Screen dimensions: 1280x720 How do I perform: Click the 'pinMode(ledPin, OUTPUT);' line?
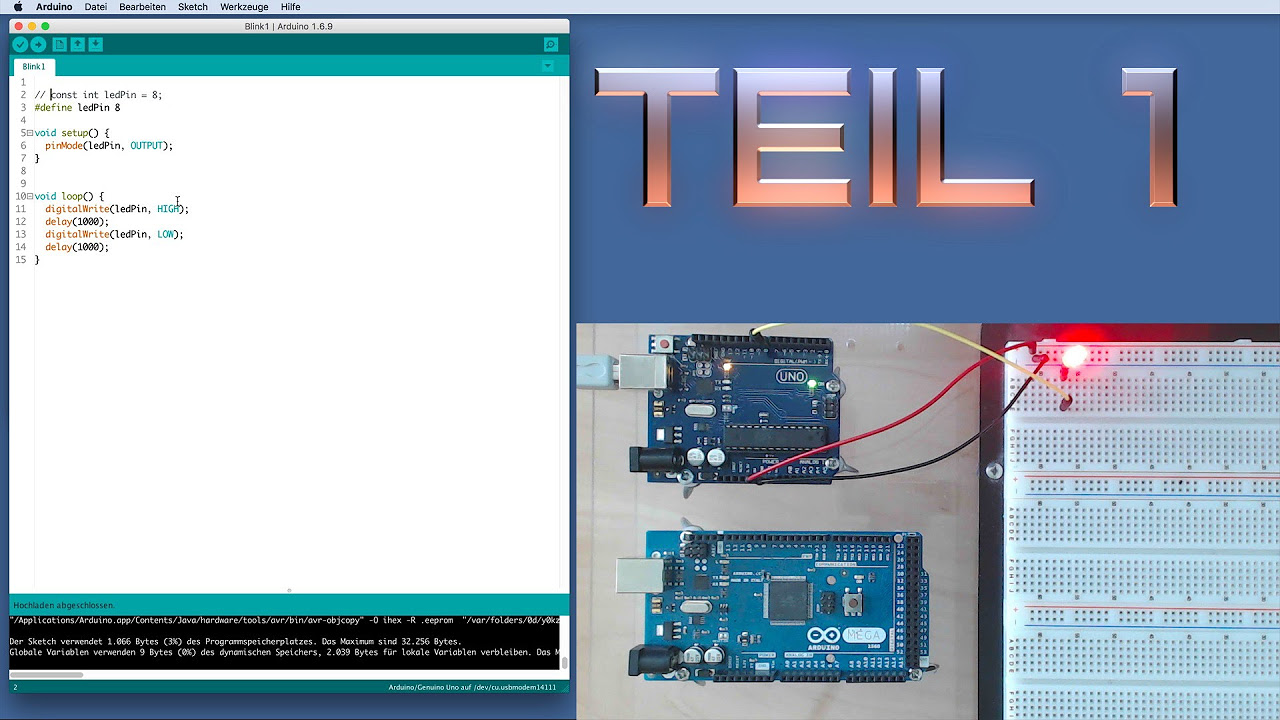[109, 145]
